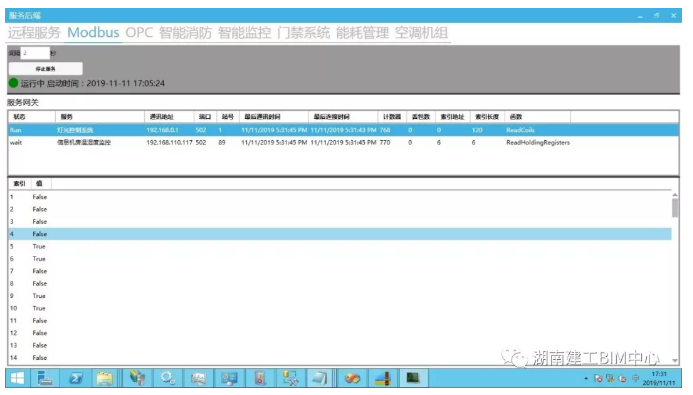
Task: Click the red tower server taskbar icon
Action: [x=260, y=378]
